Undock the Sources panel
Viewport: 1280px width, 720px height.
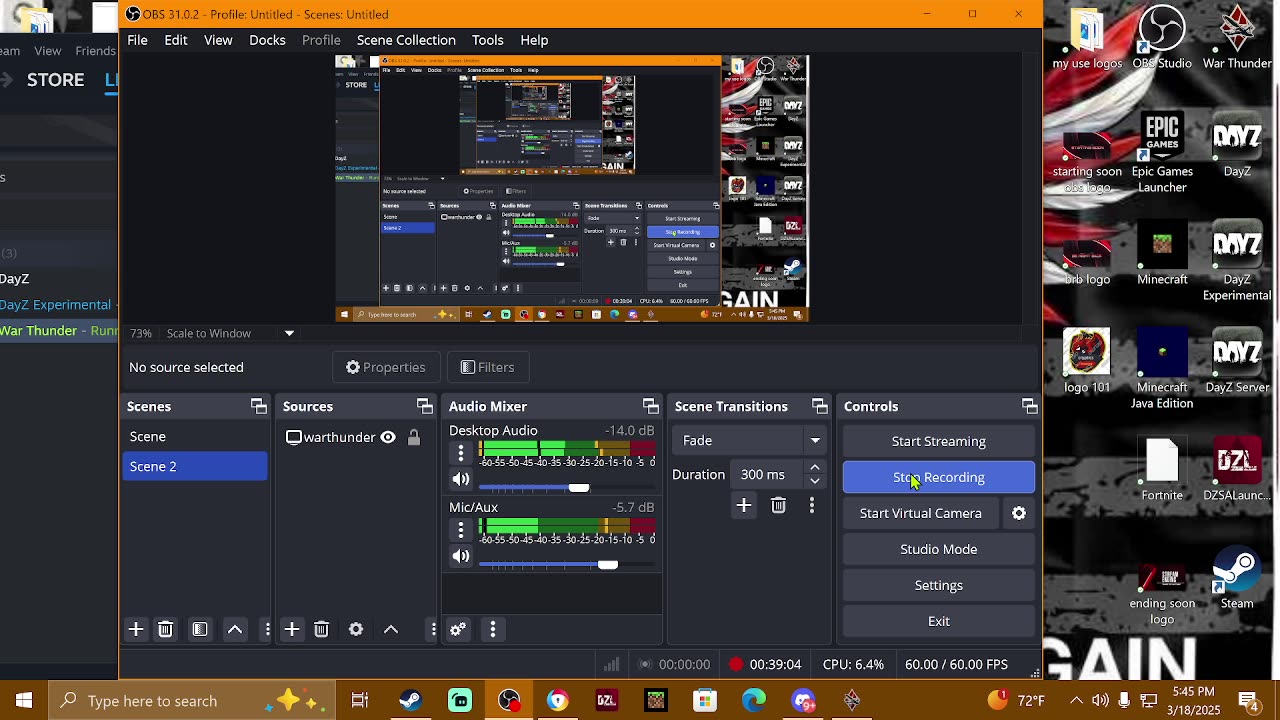coord(425,406)
